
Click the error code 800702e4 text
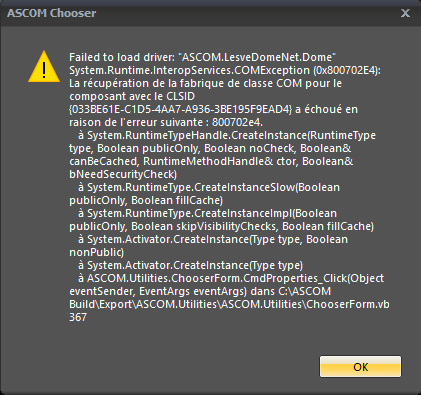[237, 122]
